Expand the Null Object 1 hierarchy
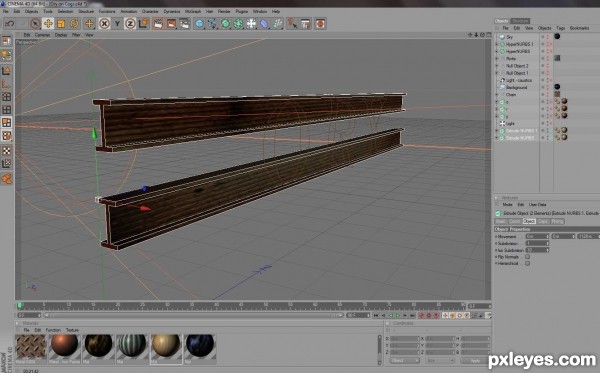The height and width of the screenshot is (373, 600). coord(497,73)
